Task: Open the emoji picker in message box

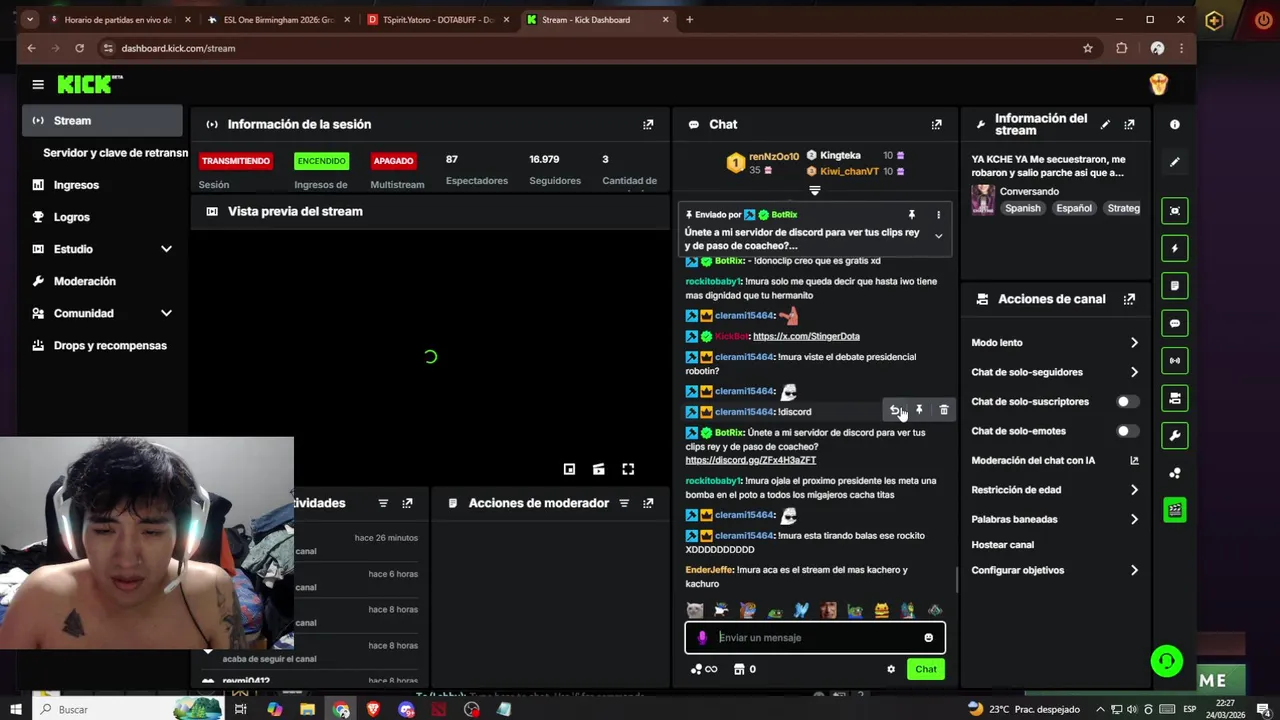Action: point(928,638)
